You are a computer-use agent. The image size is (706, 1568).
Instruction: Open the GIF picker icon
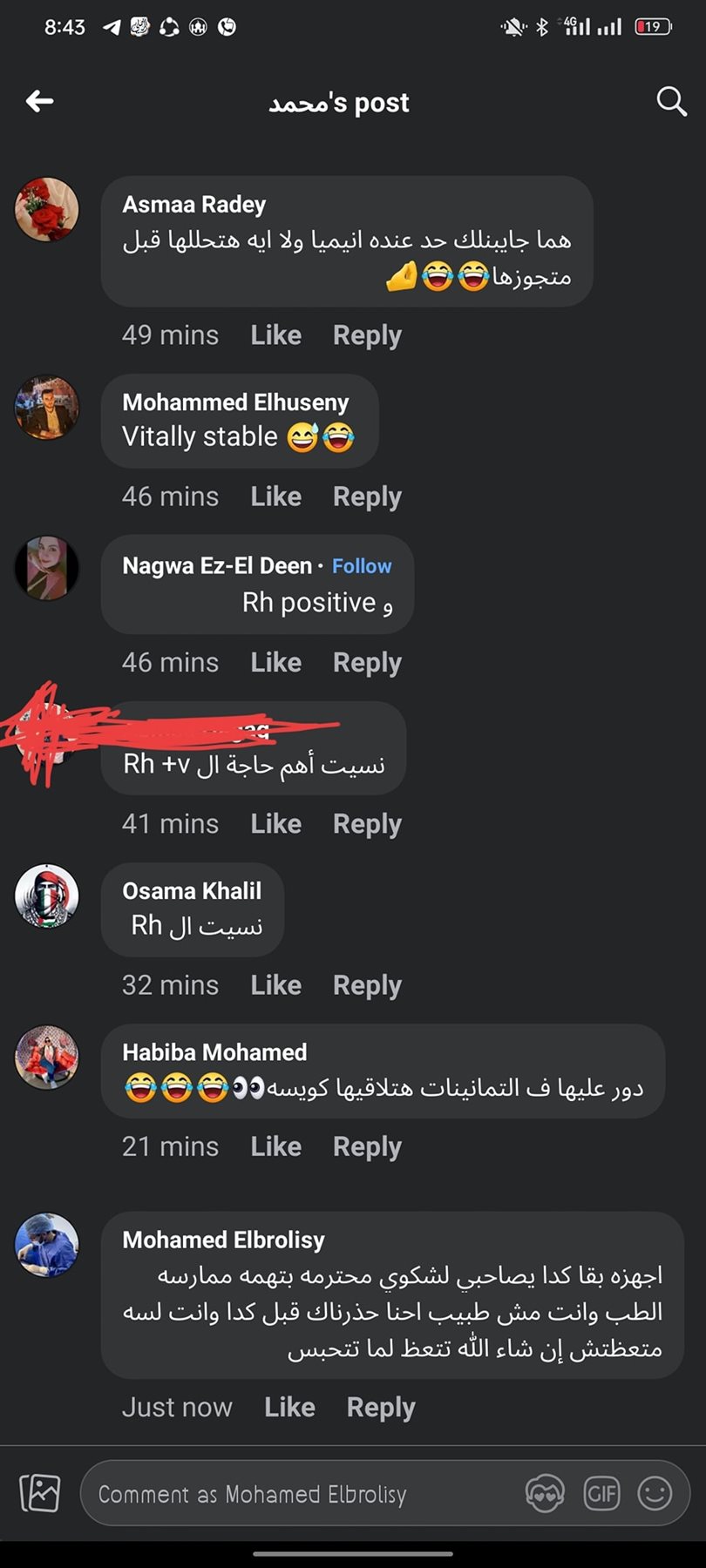(x=601, y=1494)
